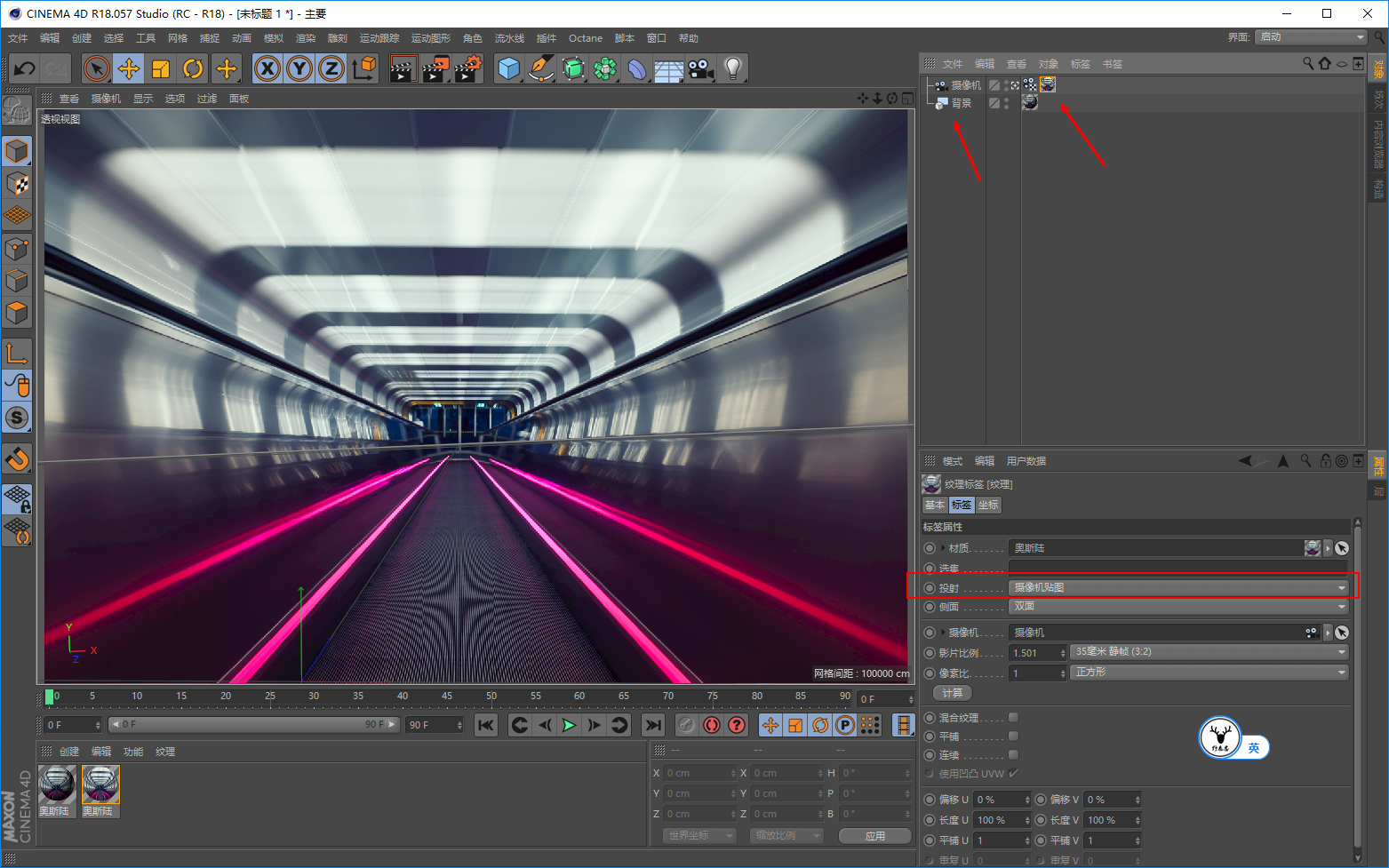This screenshot has height=868, width=1389.
Task: Add a Cube primitive object
Action: [x=509, y=68]
